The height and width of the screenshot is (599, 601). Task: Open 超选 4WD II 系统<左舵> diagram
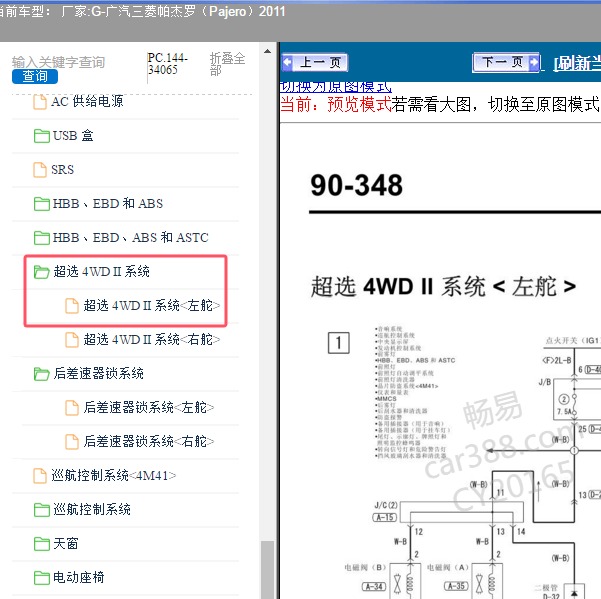152,305
